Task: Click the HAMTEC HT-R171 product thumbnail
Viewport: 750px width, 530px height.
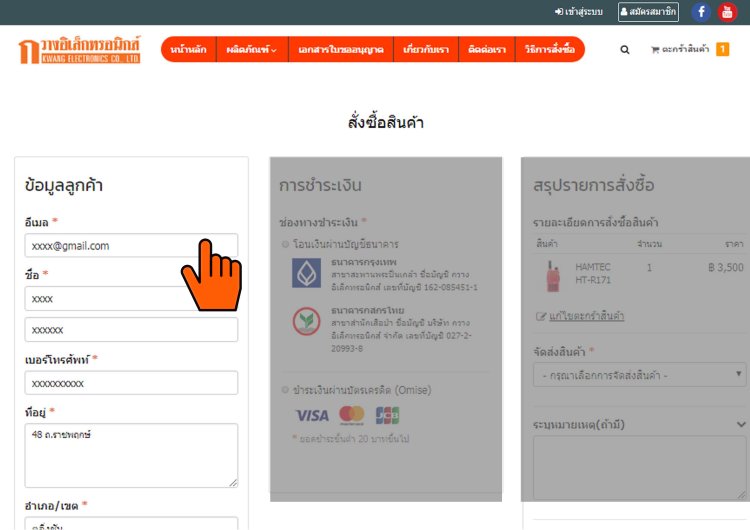Action: point(551,275)
